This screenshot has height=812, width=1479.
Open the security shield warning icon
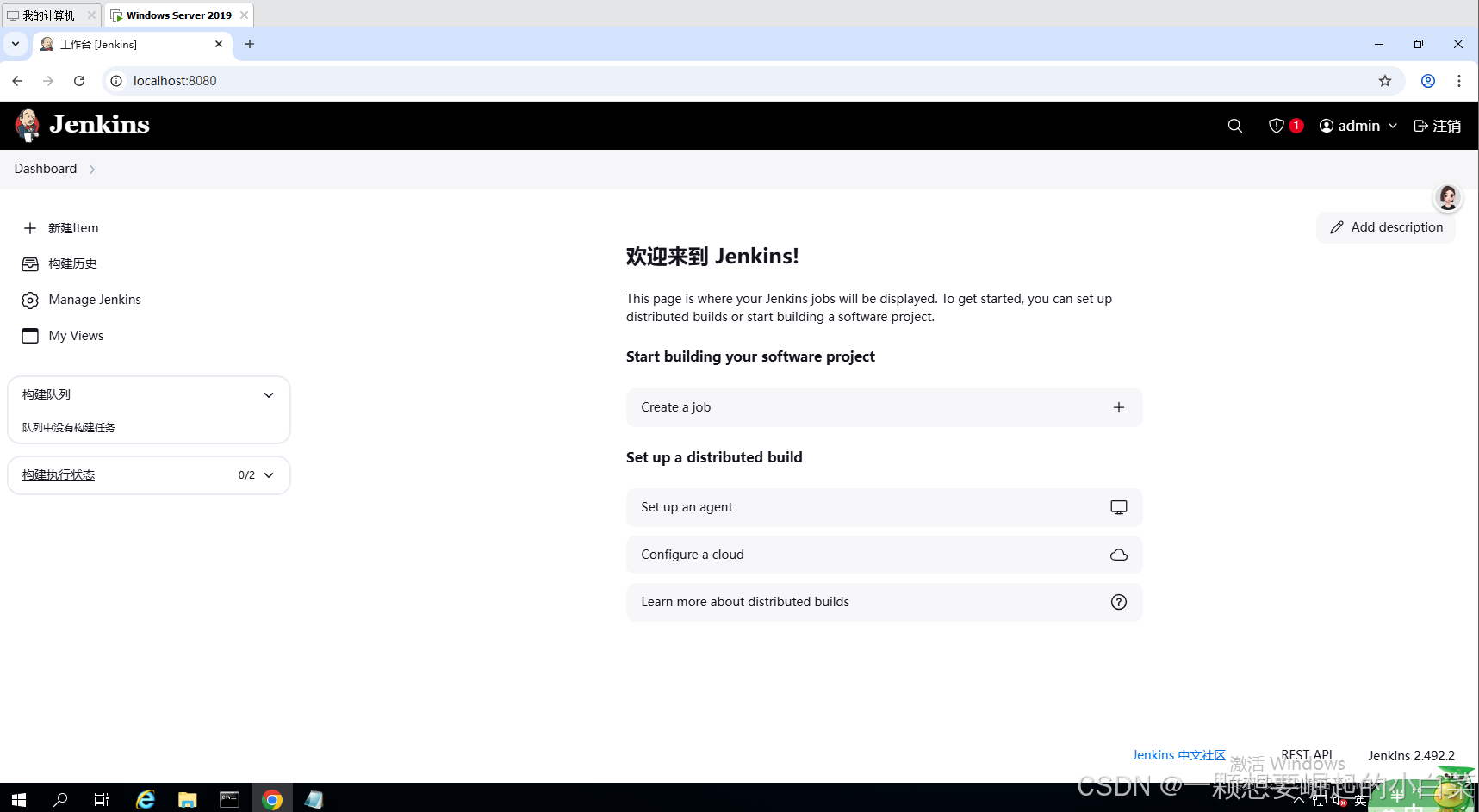click(x=1277, y=126)
